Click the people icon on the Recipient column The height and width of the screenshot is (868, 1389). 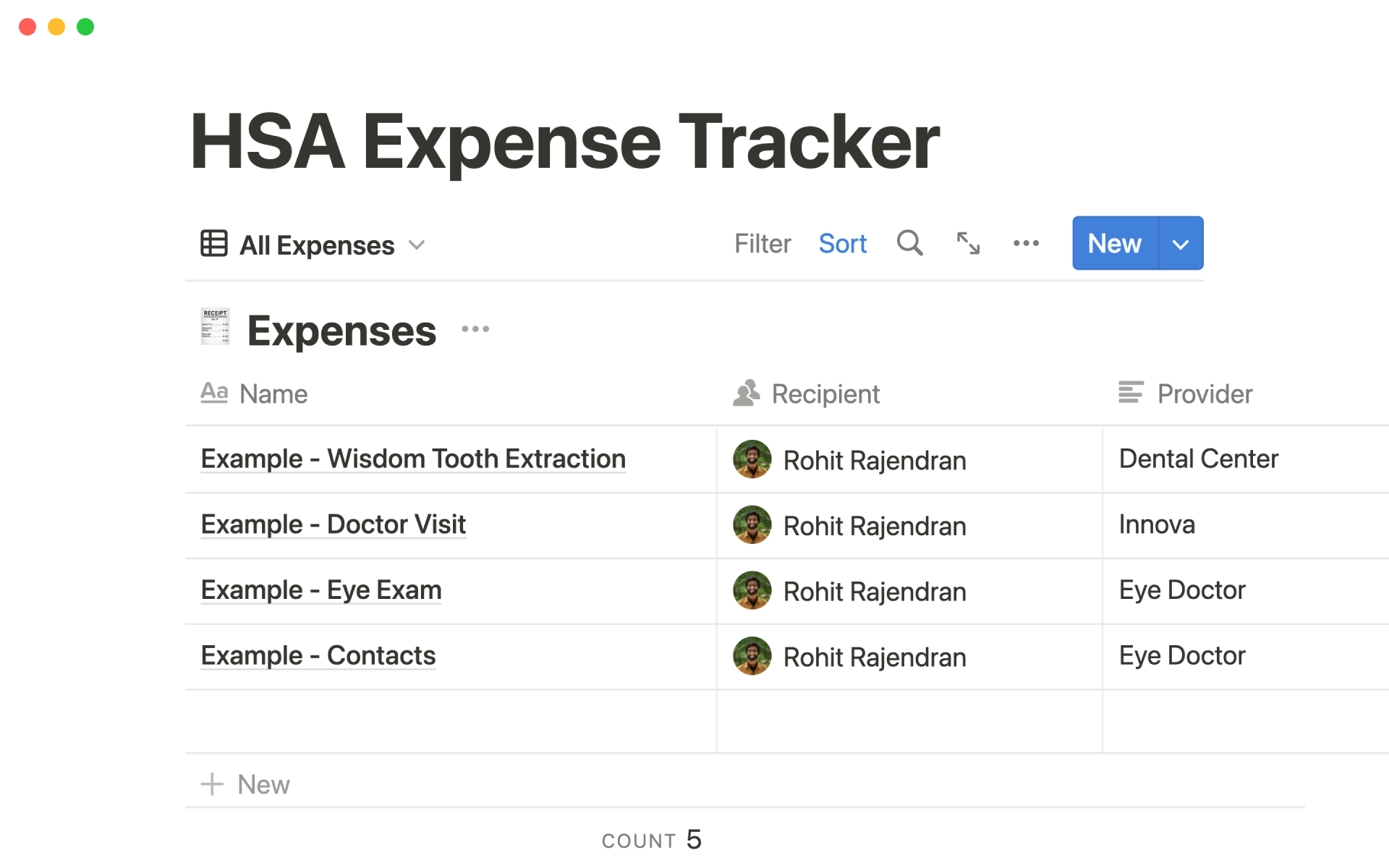(747, 393)
